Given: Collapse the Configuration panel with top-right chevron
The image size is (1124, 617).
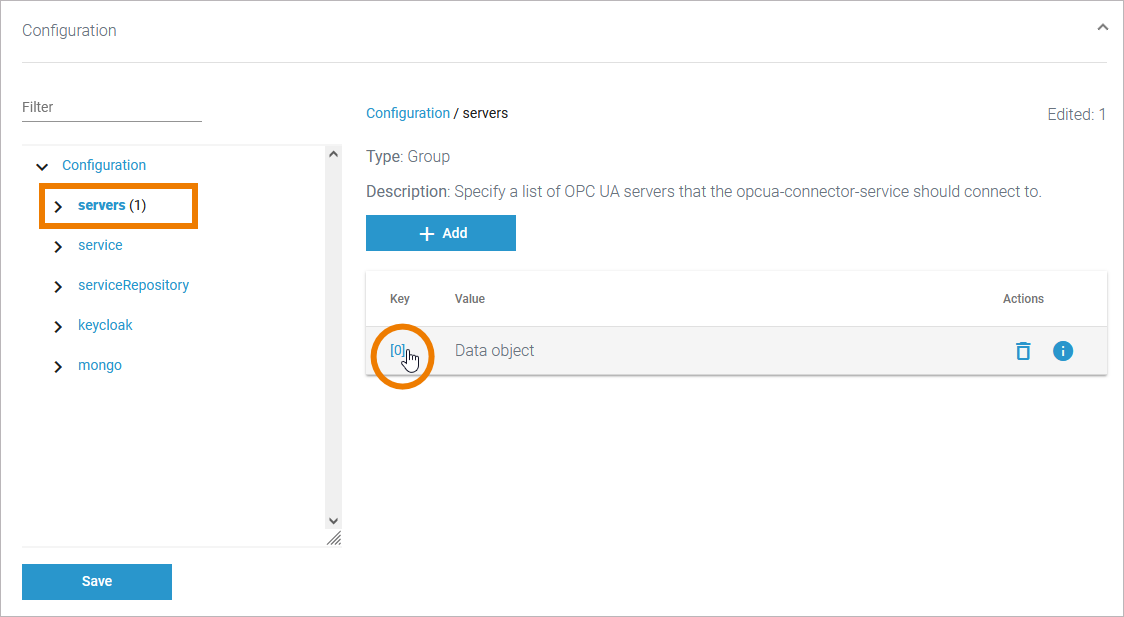Looking at the screenshot, I should [x=1102, y=28].
